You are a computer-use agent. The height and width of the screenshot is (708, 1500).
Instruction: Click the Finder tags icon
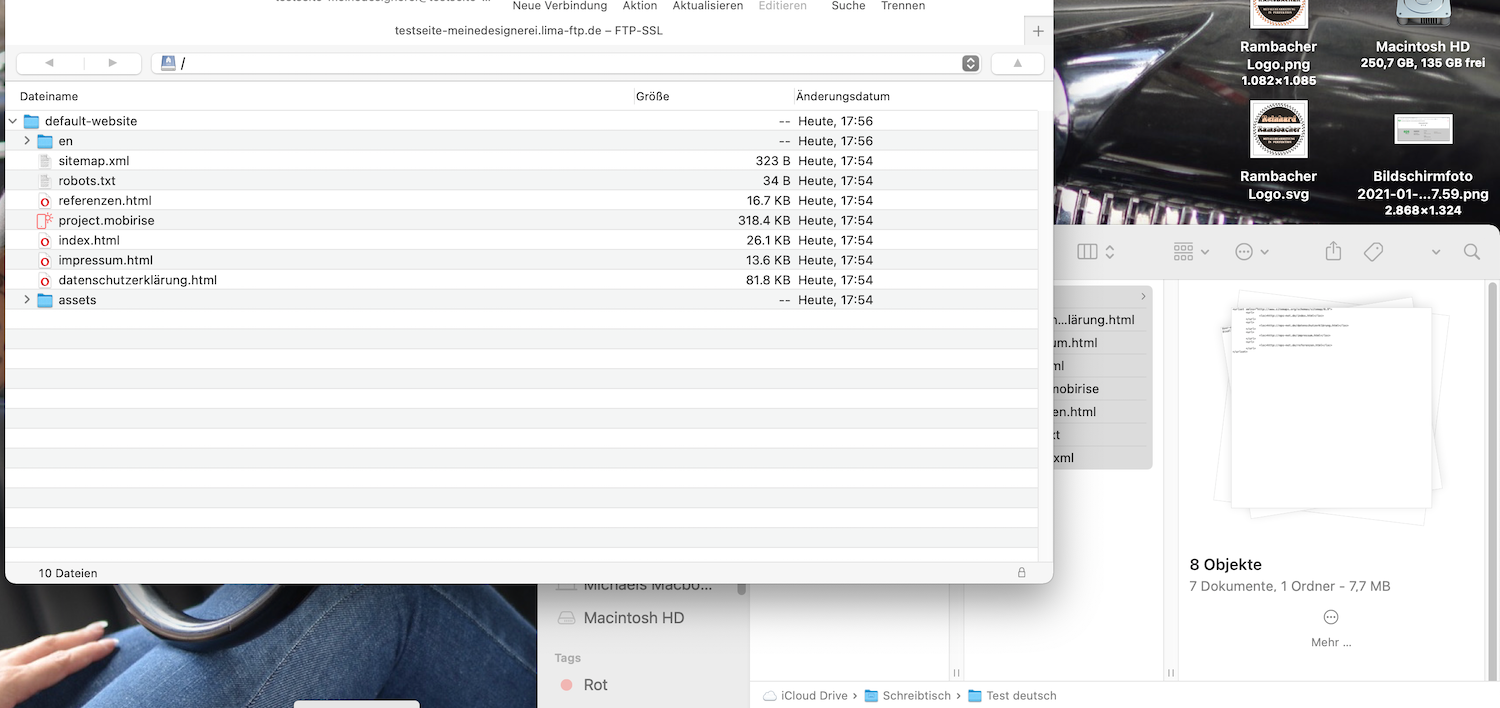[x=1373, y=252]
